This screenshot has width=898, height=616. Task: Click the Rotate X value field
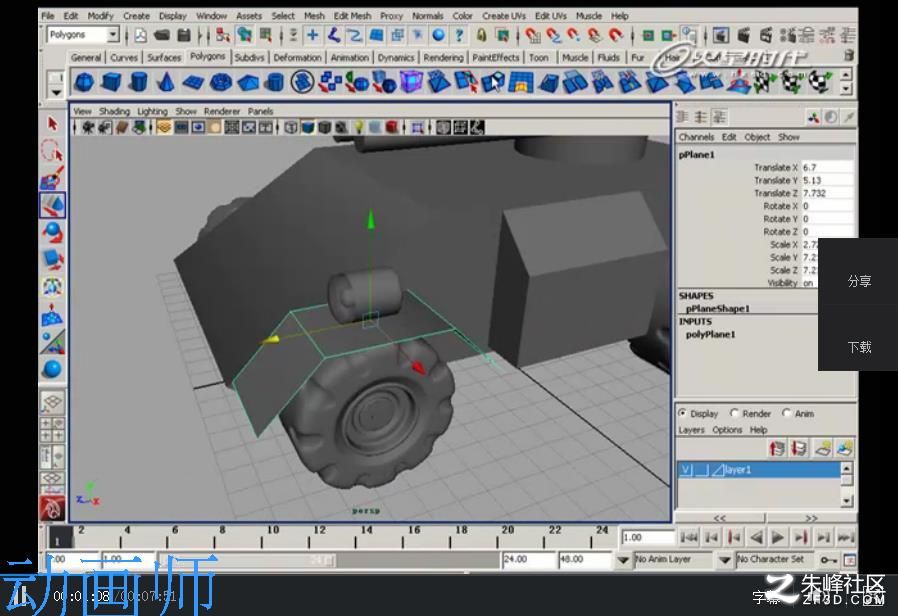[827, 206]
